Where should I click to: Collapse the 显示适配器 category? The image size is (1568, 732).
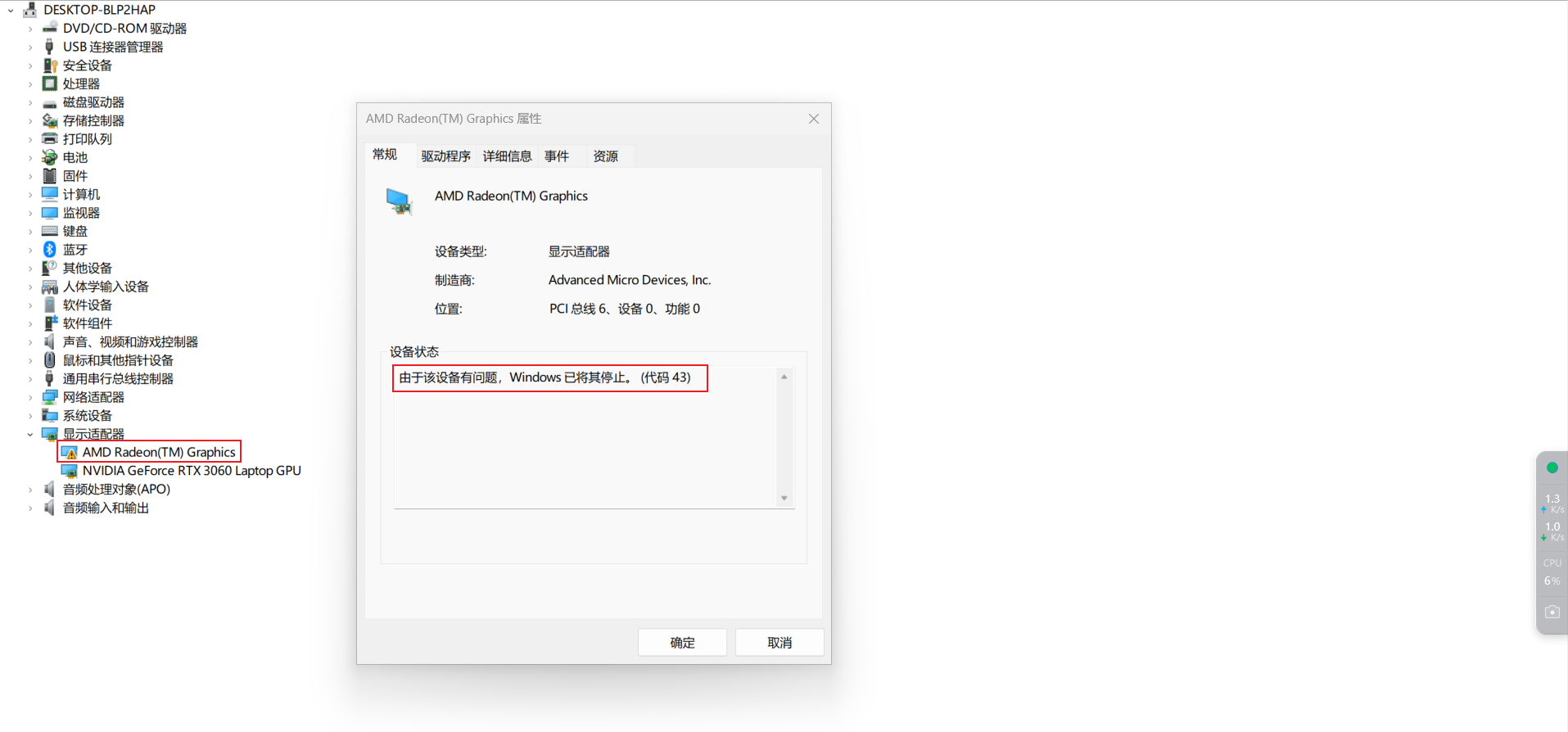[x=30, y=434]
